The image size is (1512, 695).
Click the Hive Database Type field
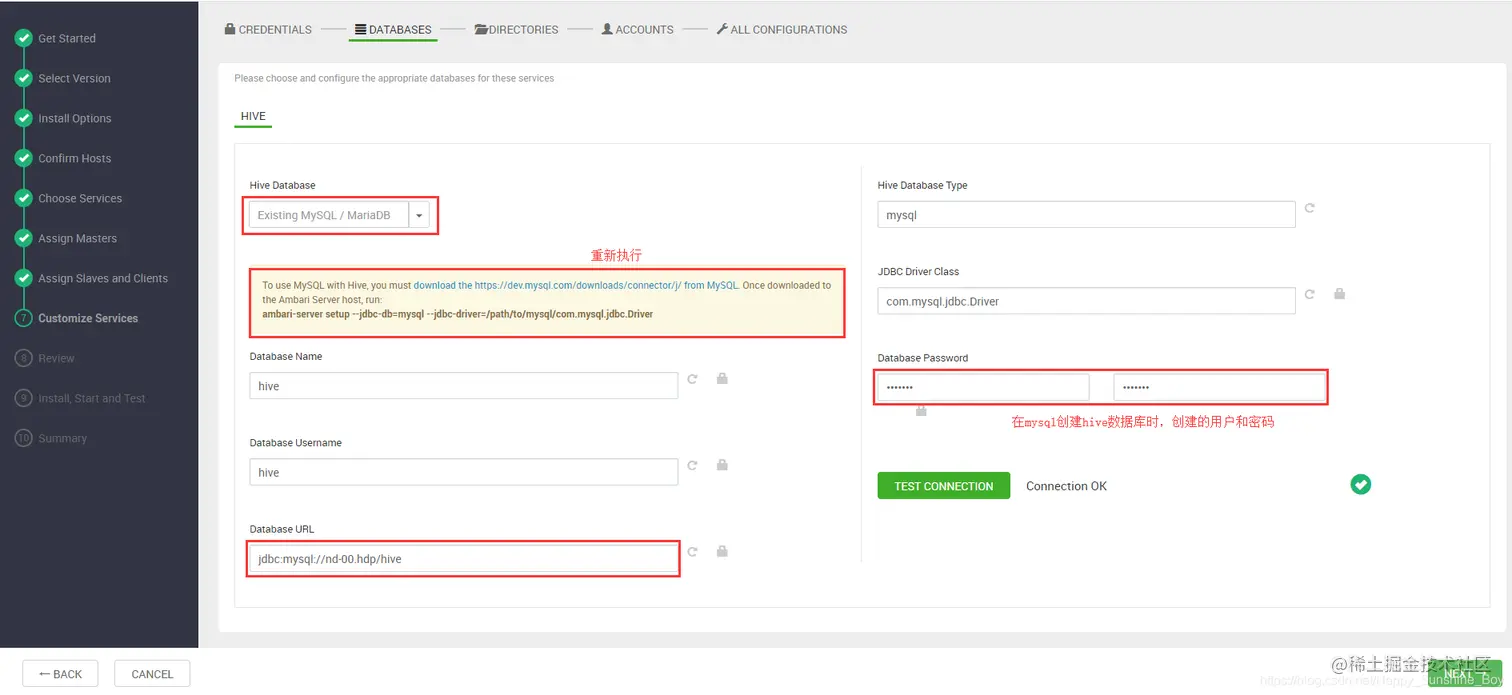tap(1086, 215)
